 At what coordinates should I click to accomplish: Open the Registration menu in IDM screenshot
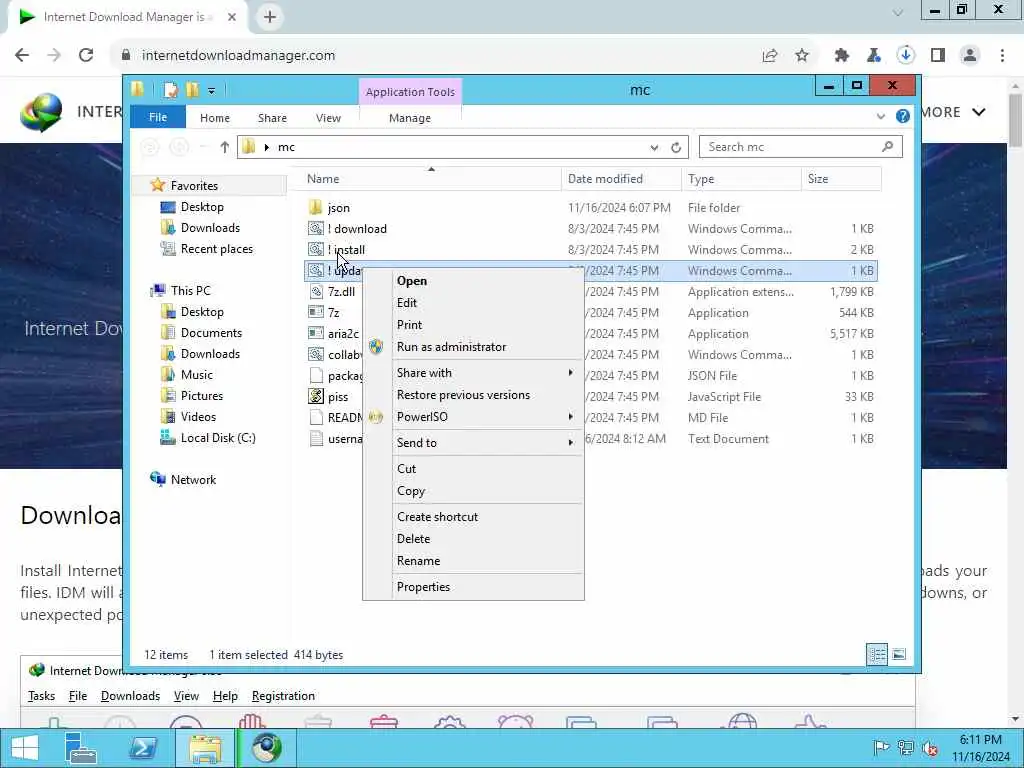click(x=283, y=696)
